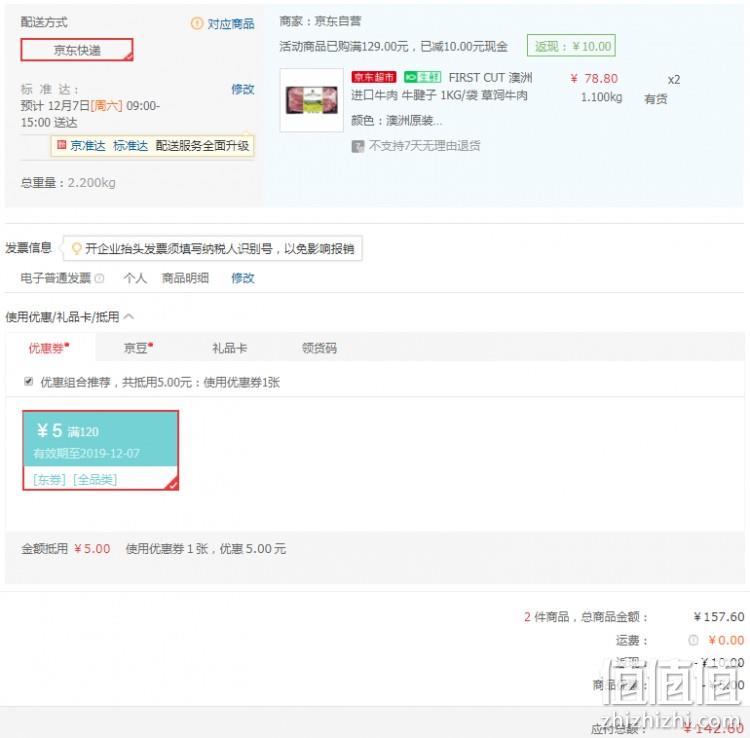Click the 不支持7天无理由退货 icon

pos(357,146)
